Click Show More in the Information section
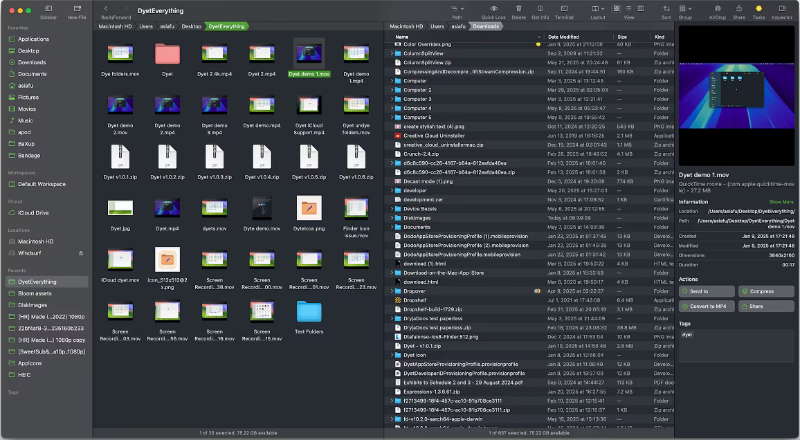Screen dimensions: 800x440 [x=781, y=201]
